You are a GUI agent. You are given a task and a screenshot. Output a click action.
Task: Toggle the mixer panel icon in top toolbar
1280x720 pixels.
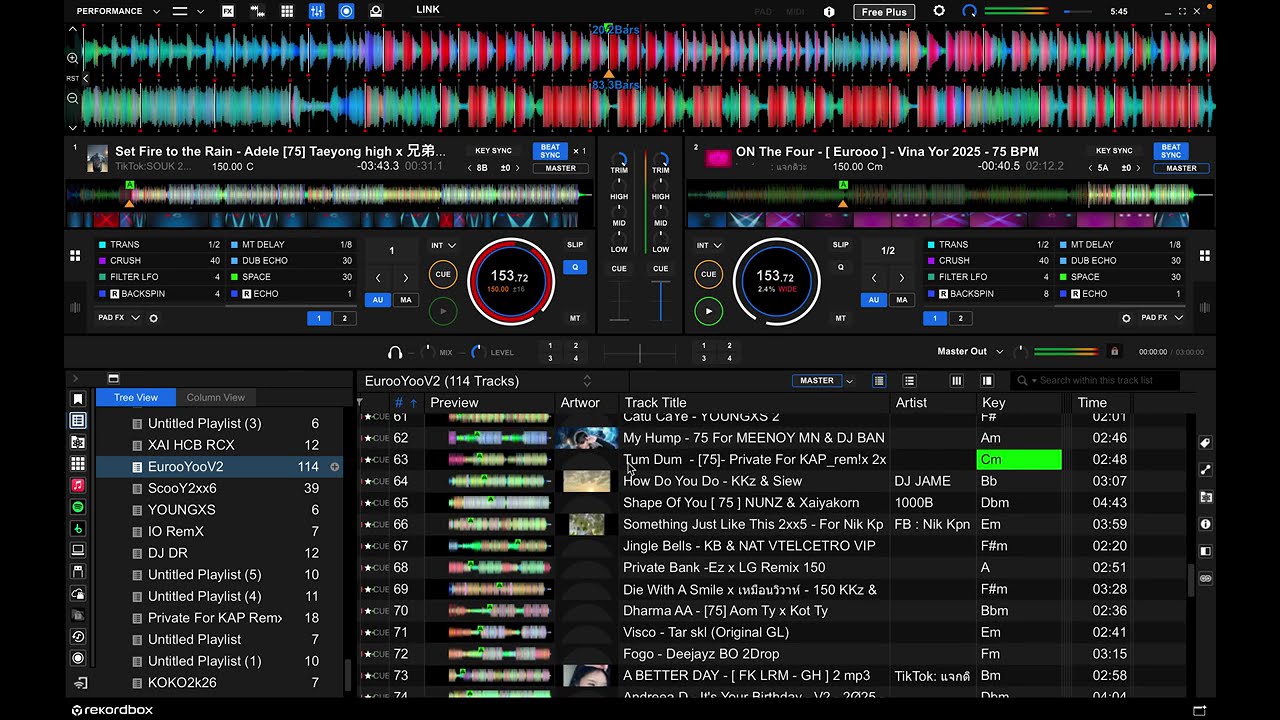click(x=316, y=11)
